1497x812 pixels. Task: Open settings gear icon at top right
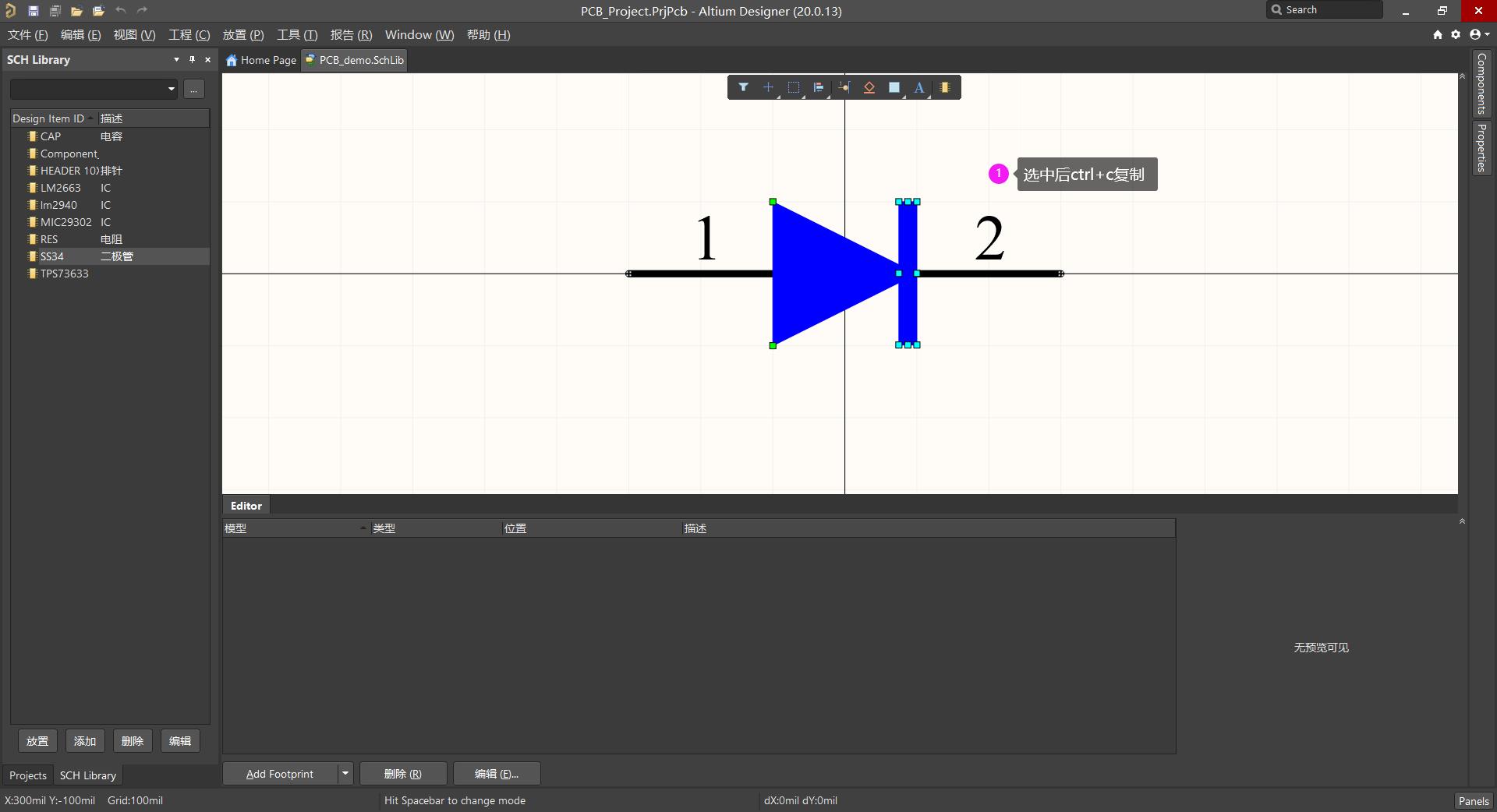coord(1456,34)
